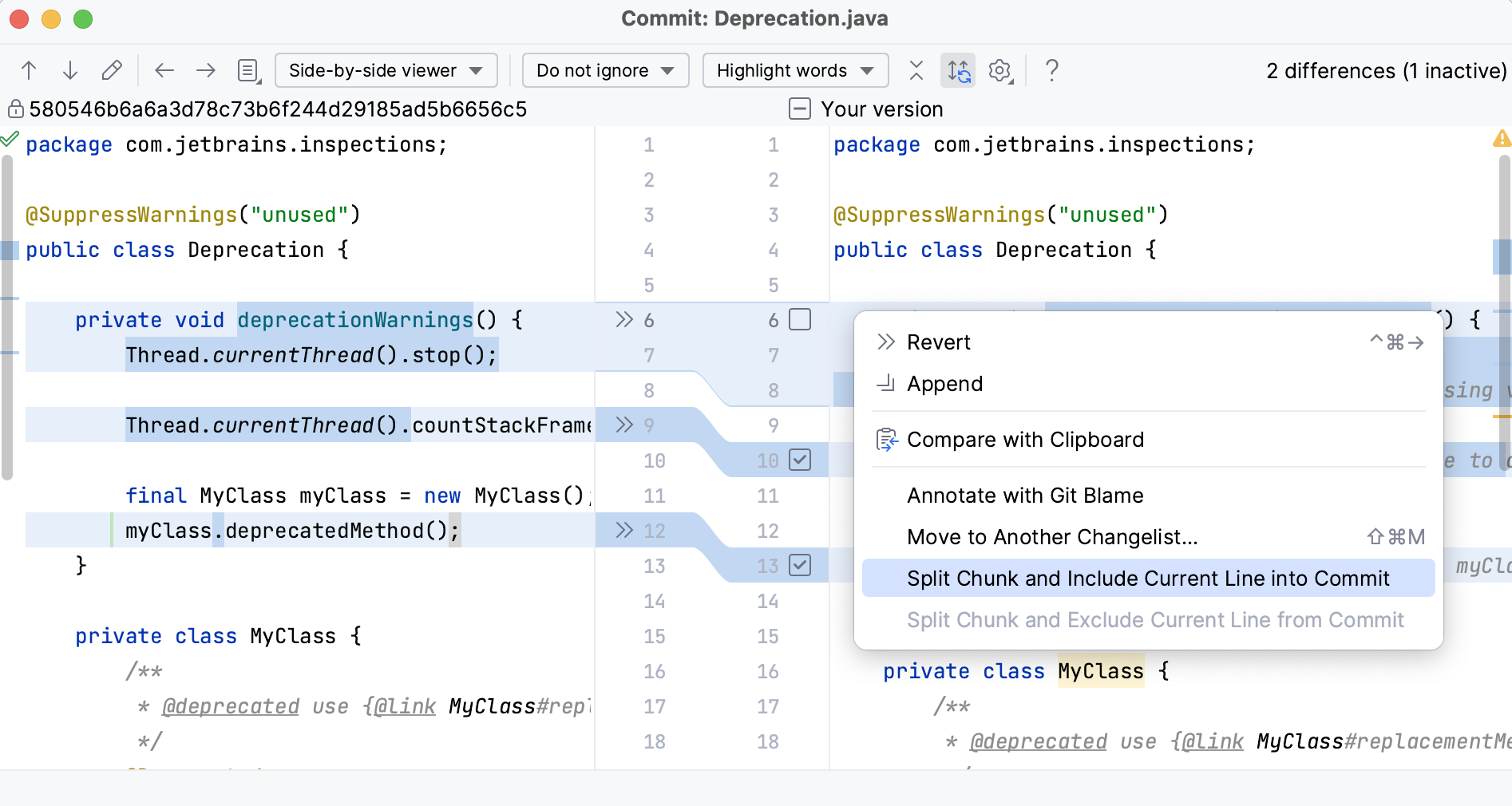The height and width of the screenshot is (806, 1512).
Task: Open the Side-by-side viewer dropdown
Action: pos(386,70)
